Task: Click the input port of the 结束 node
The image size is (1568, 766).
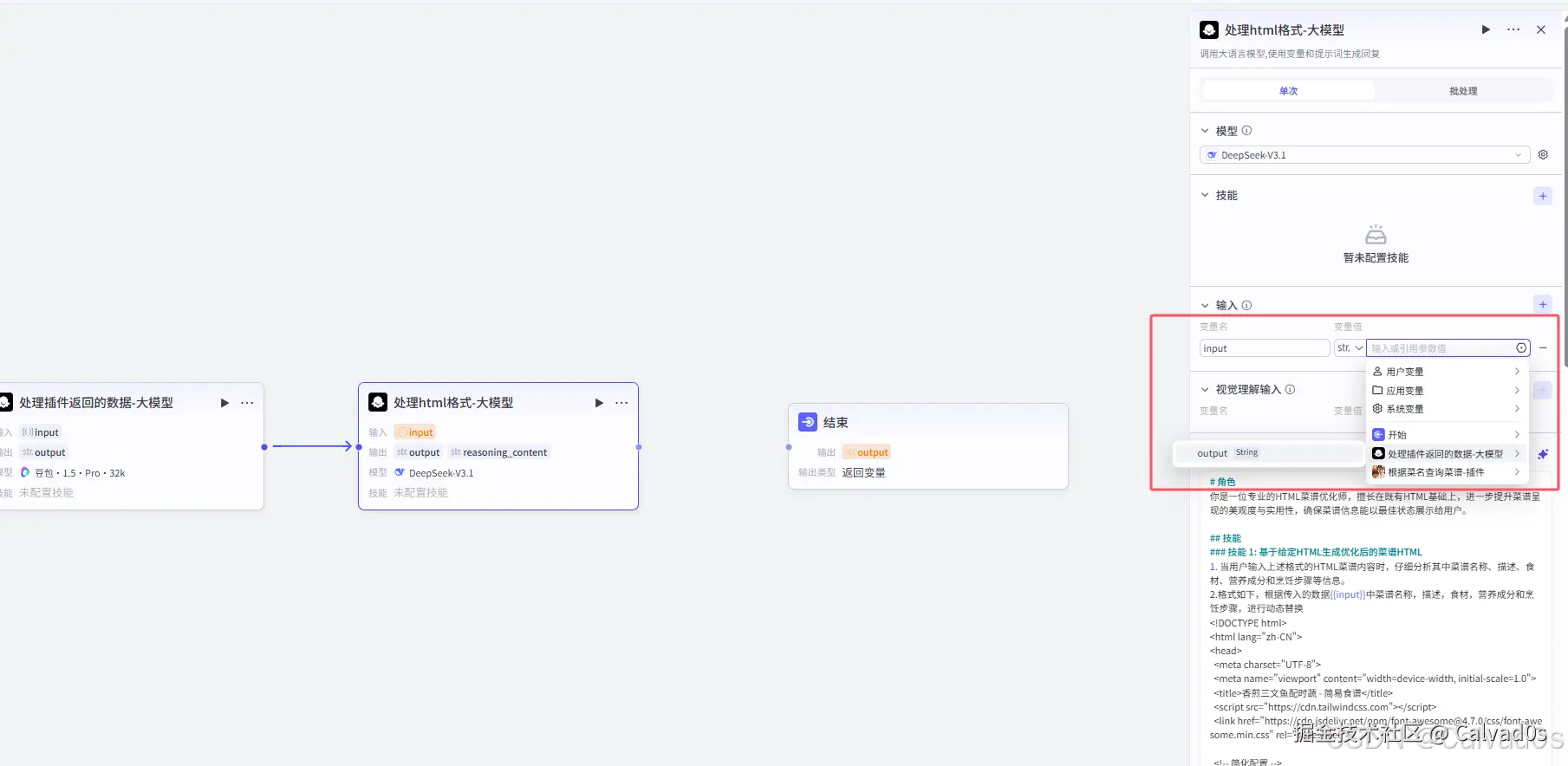Action: [x=789, y=447]
